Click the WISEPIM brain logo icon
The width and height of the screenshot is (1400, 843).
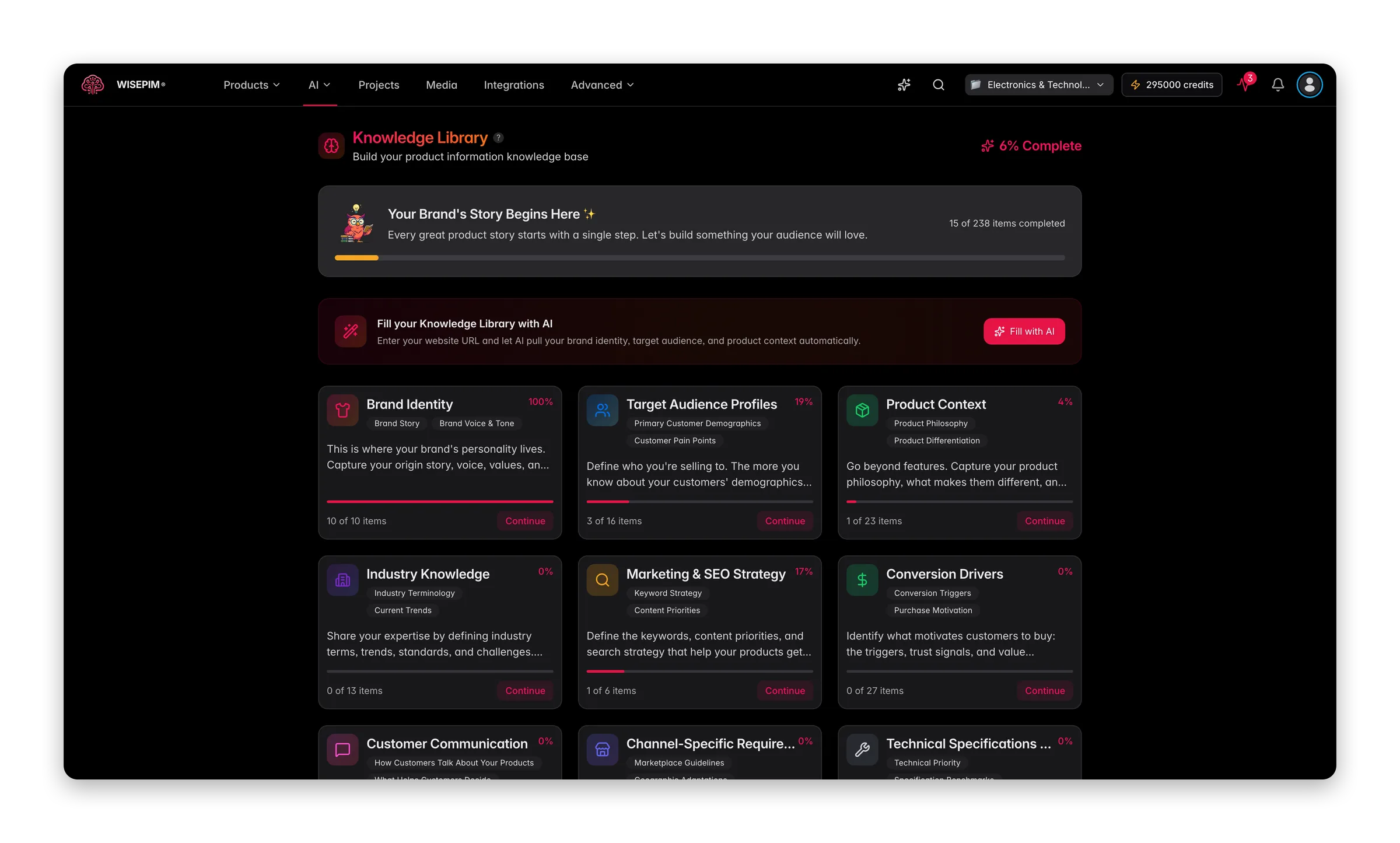pyautogui.click(x=93, y=85)
